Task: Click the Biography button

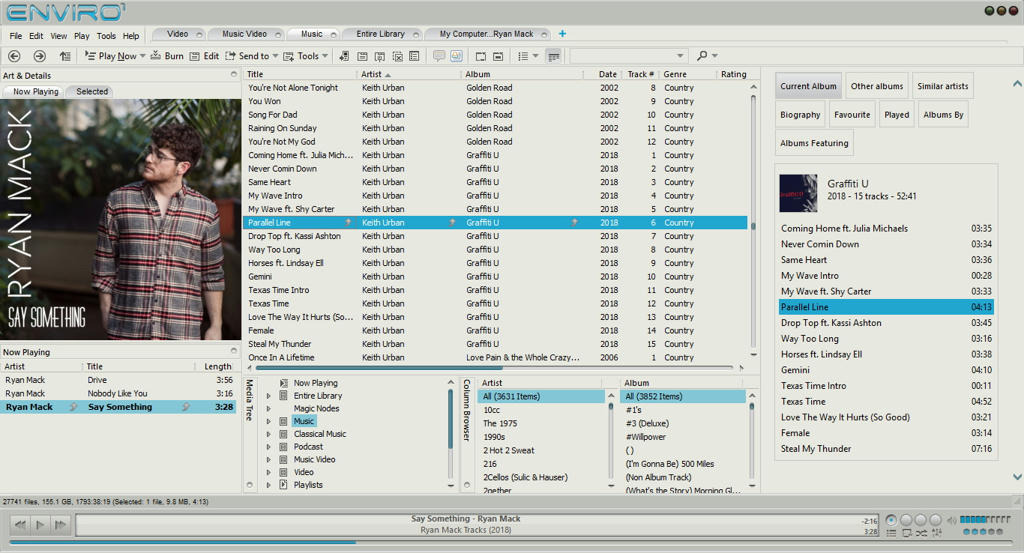Action: click(800, 115)
